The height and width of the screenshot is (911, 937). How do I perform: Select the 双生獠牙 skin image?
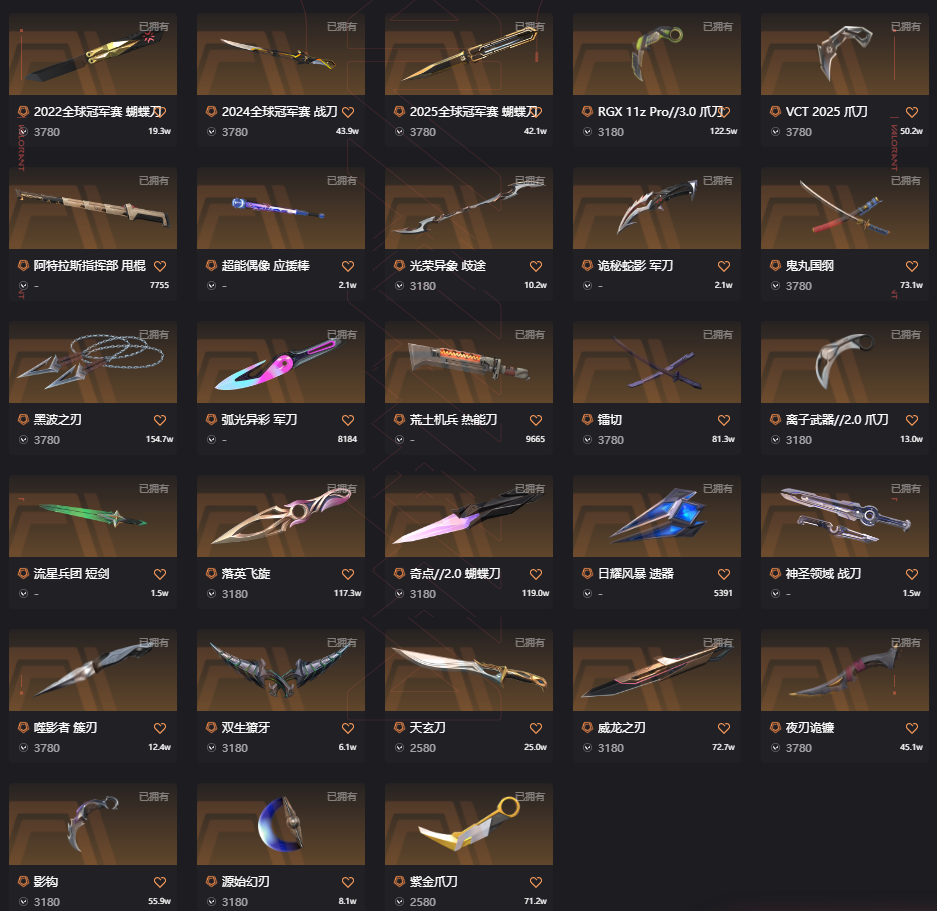point(281,670)
